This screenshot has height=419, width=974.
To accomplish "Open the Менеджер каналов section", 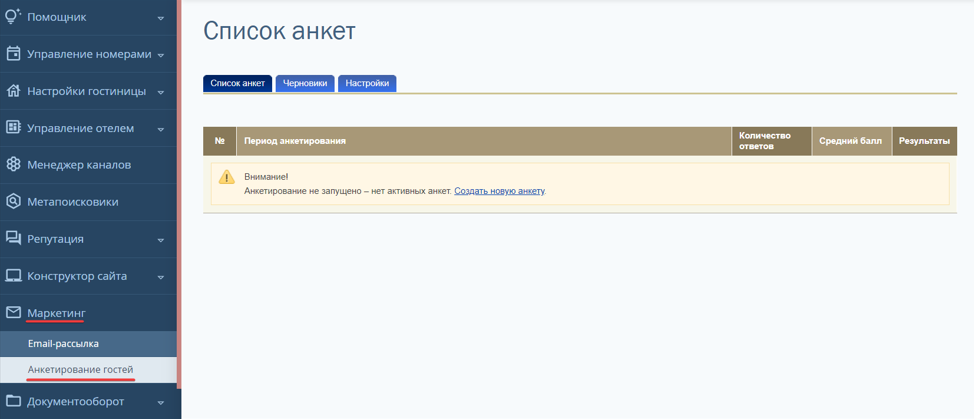I will tap(88, 165).
